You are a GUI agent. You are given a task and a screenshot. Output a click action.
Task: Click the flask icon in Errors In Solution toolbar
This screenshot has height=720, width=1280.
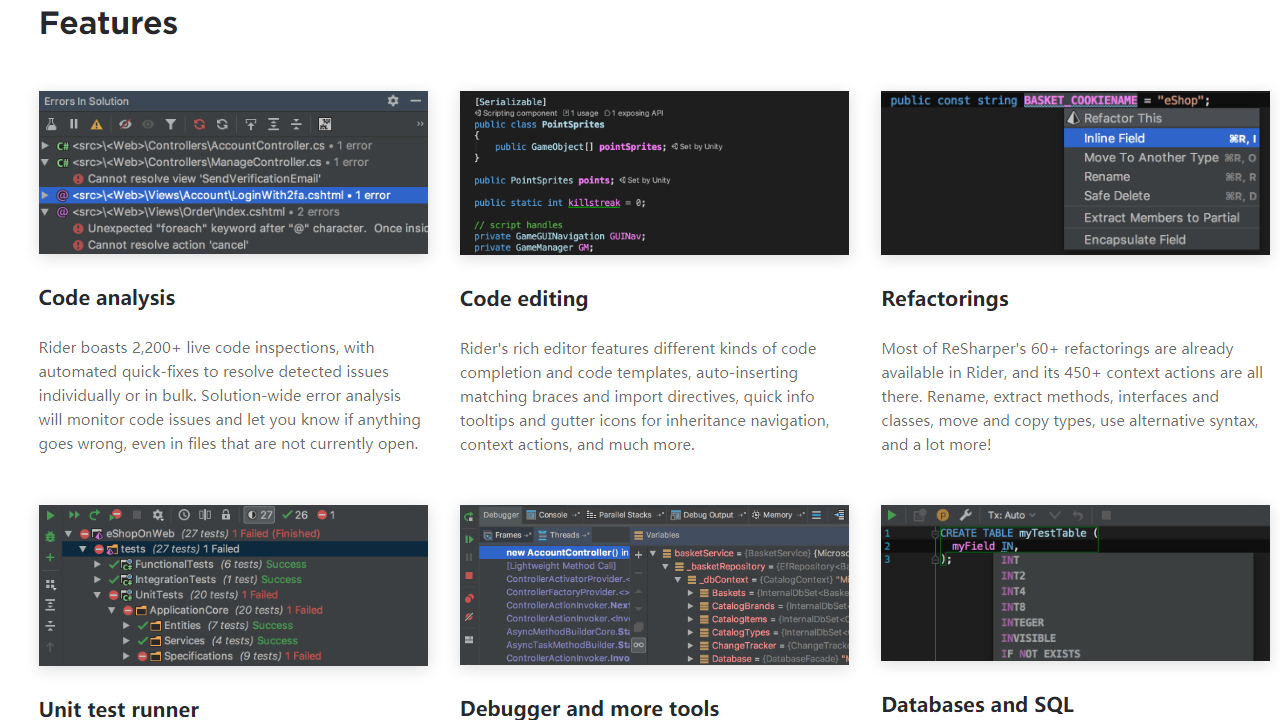point(51,124)
